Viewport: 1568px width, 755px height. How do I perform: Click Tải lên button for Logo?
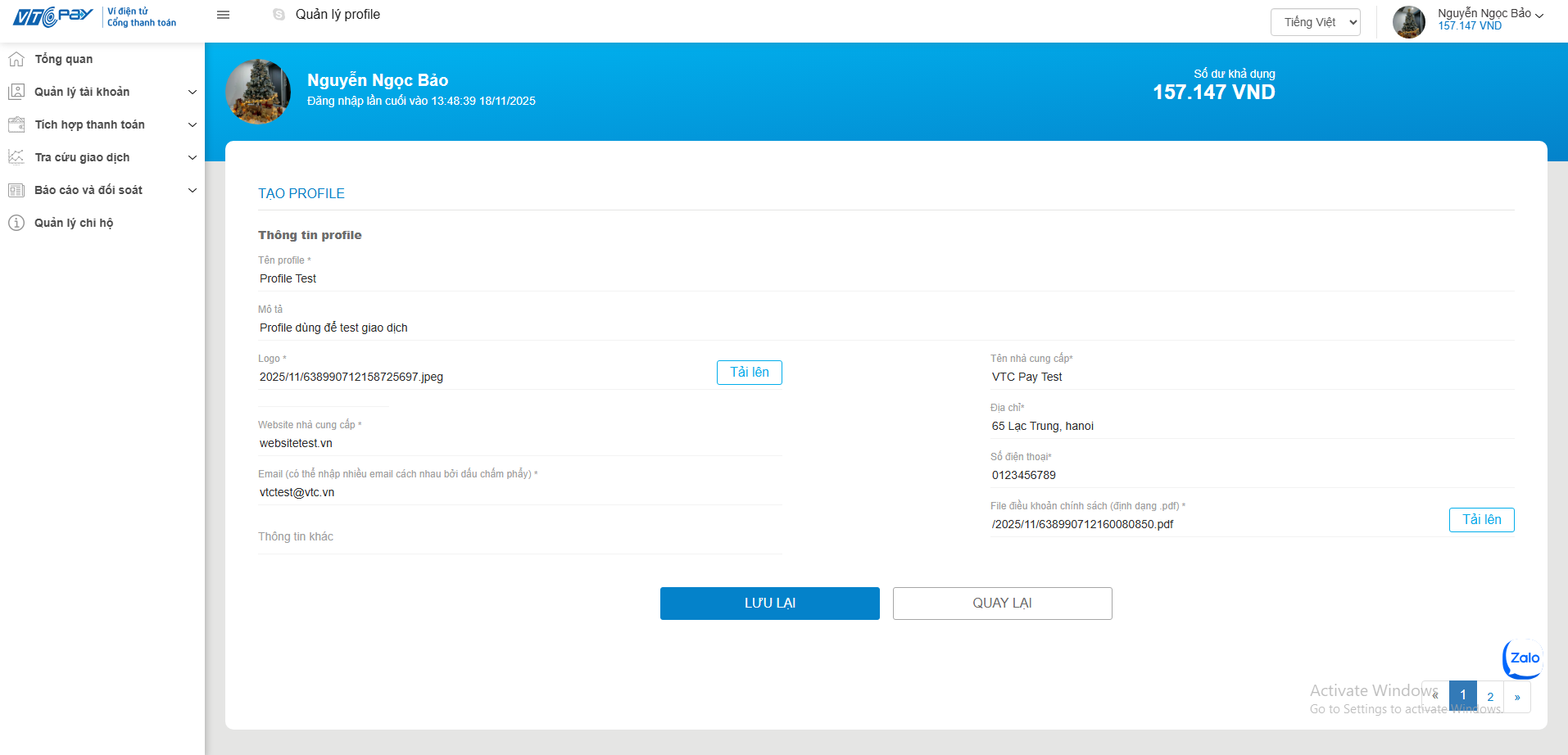pyautogui.click(x=749, y=373)
